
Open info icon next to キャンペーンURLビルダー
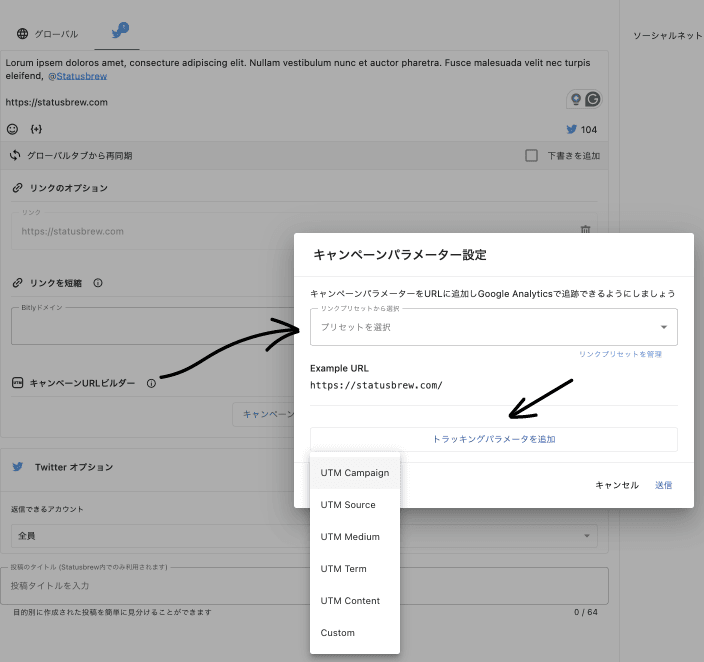point(151,383)
